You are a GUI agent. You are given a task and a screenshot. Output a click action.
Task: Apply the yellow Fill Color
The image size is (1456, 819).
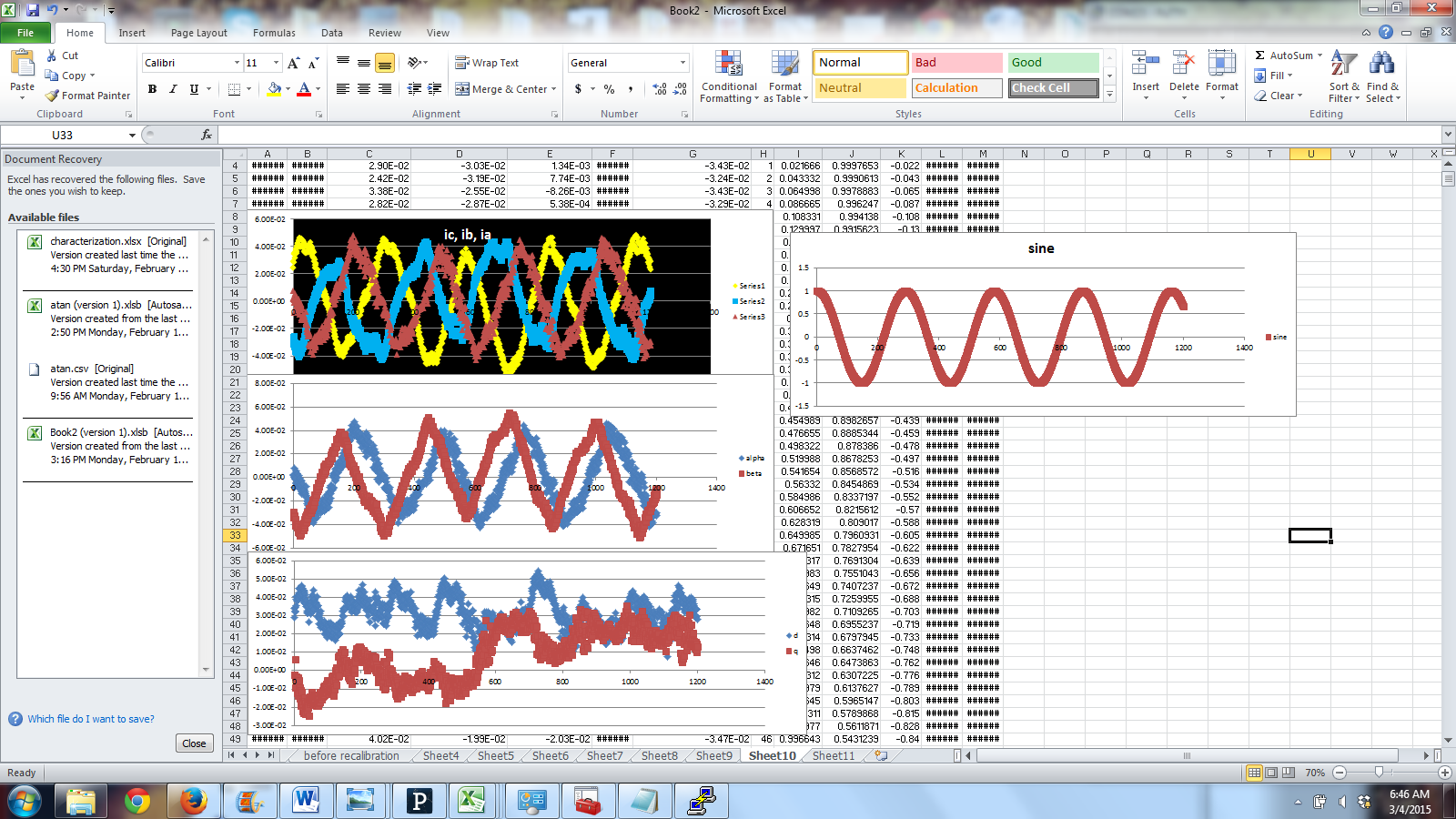click(x=274, y=89)
